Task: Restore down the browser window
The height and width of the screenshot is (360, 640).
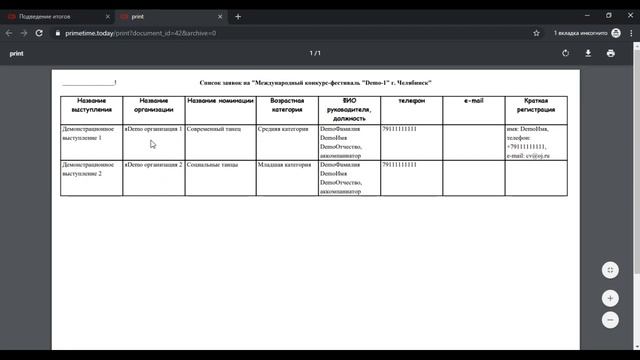Action: click(609, 16)
